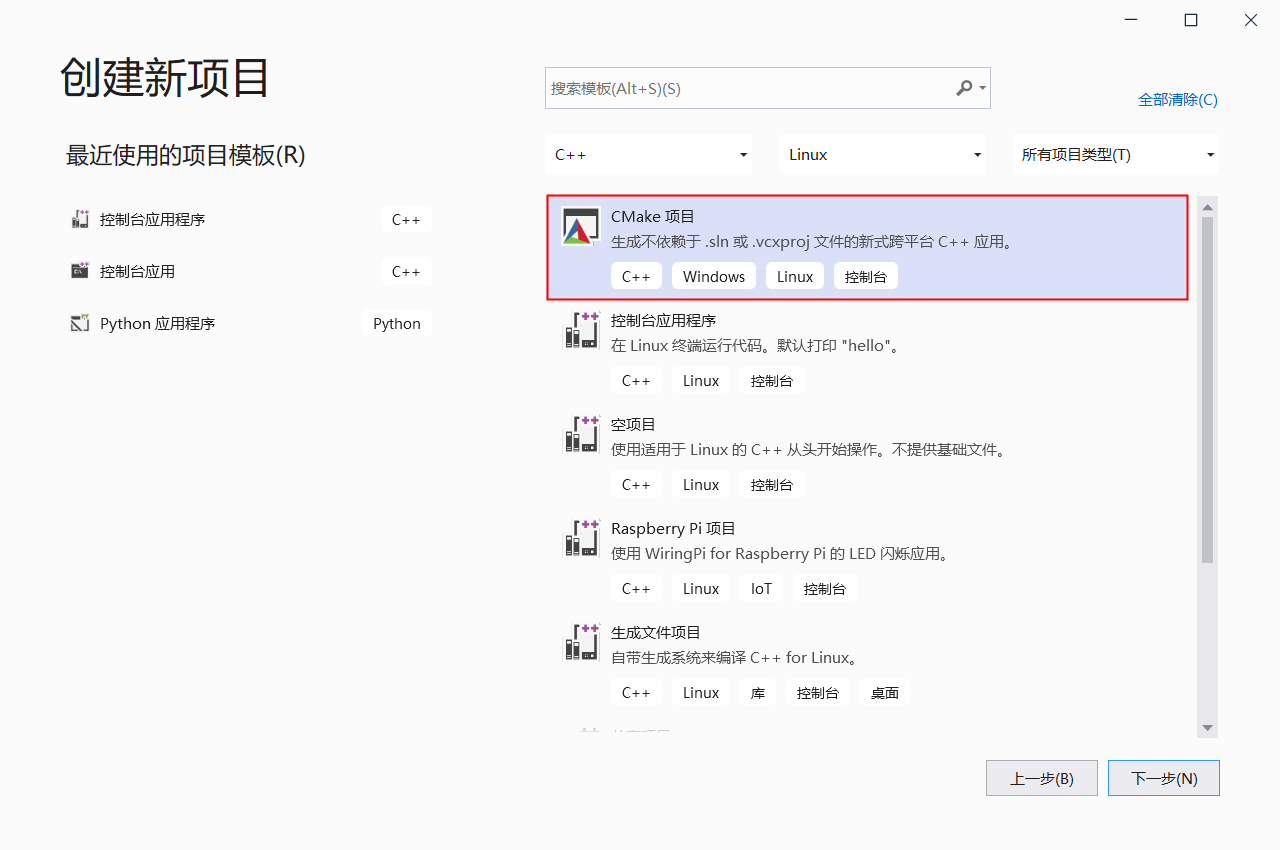Click the 库 tag on 生成文件项目

pyautogui.click(x=758, y=692)
